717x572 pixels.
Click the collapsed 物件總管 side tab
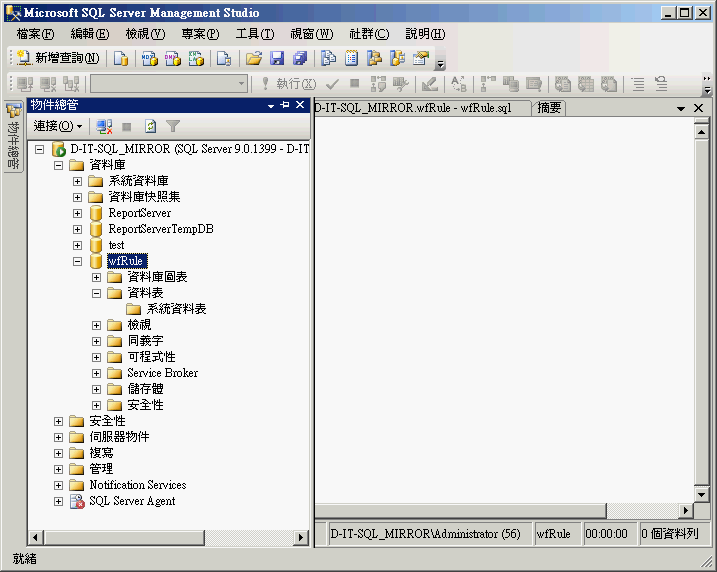[13, 137]
